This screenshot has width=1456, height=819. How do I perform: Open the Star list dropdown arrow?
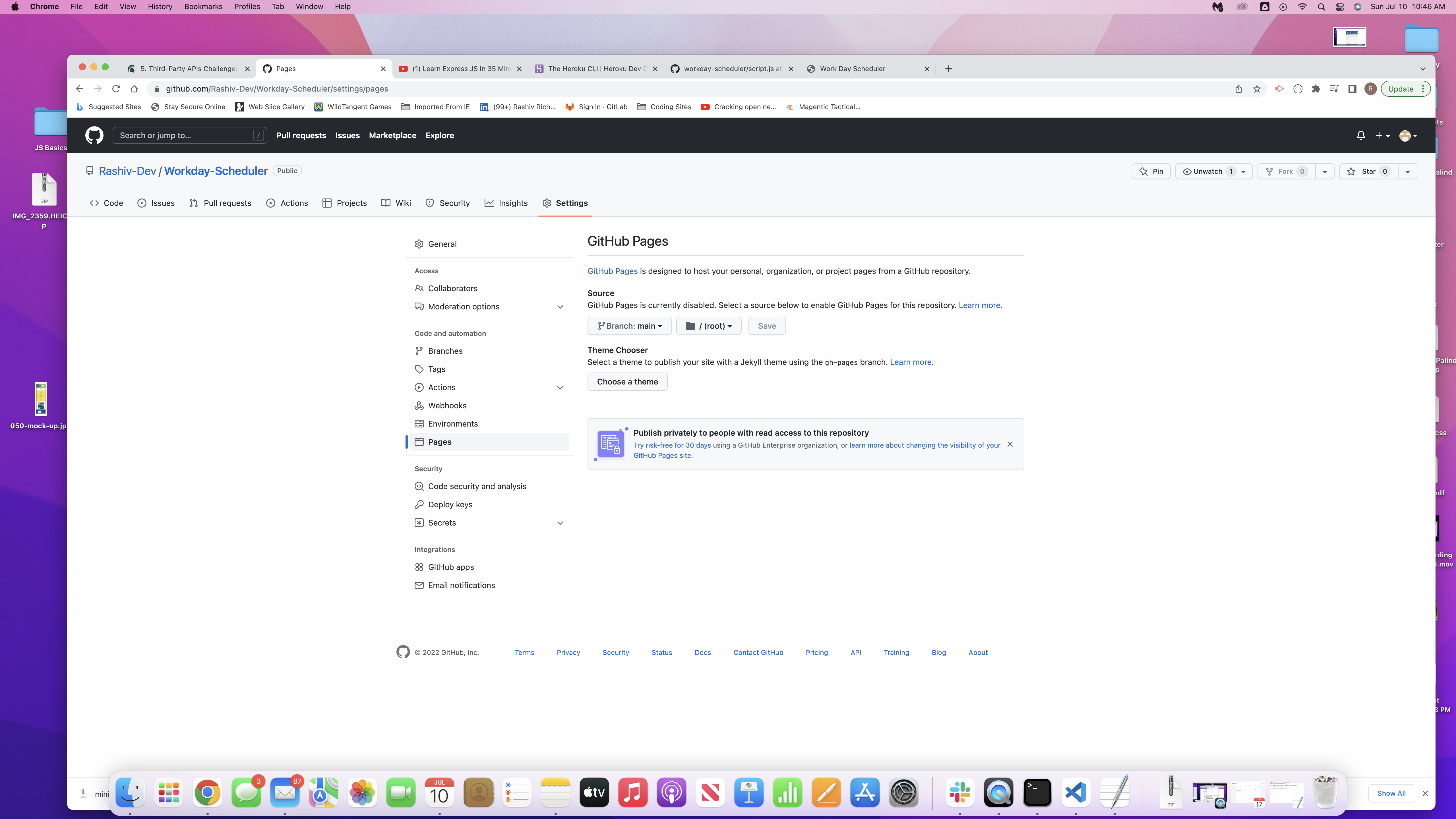(x=1407, y=171)
